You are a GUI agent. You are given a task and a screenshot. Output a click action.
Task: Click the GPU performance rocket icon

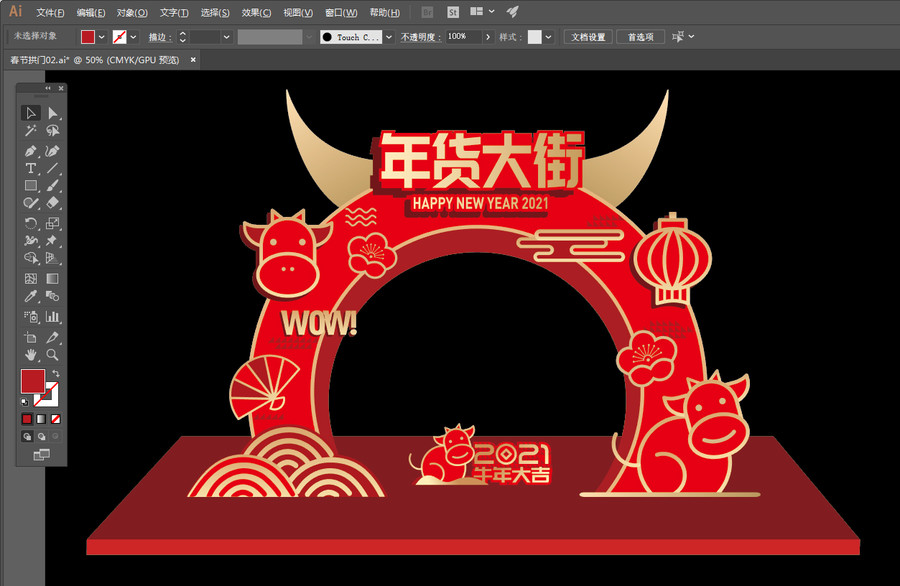[512, 11]
